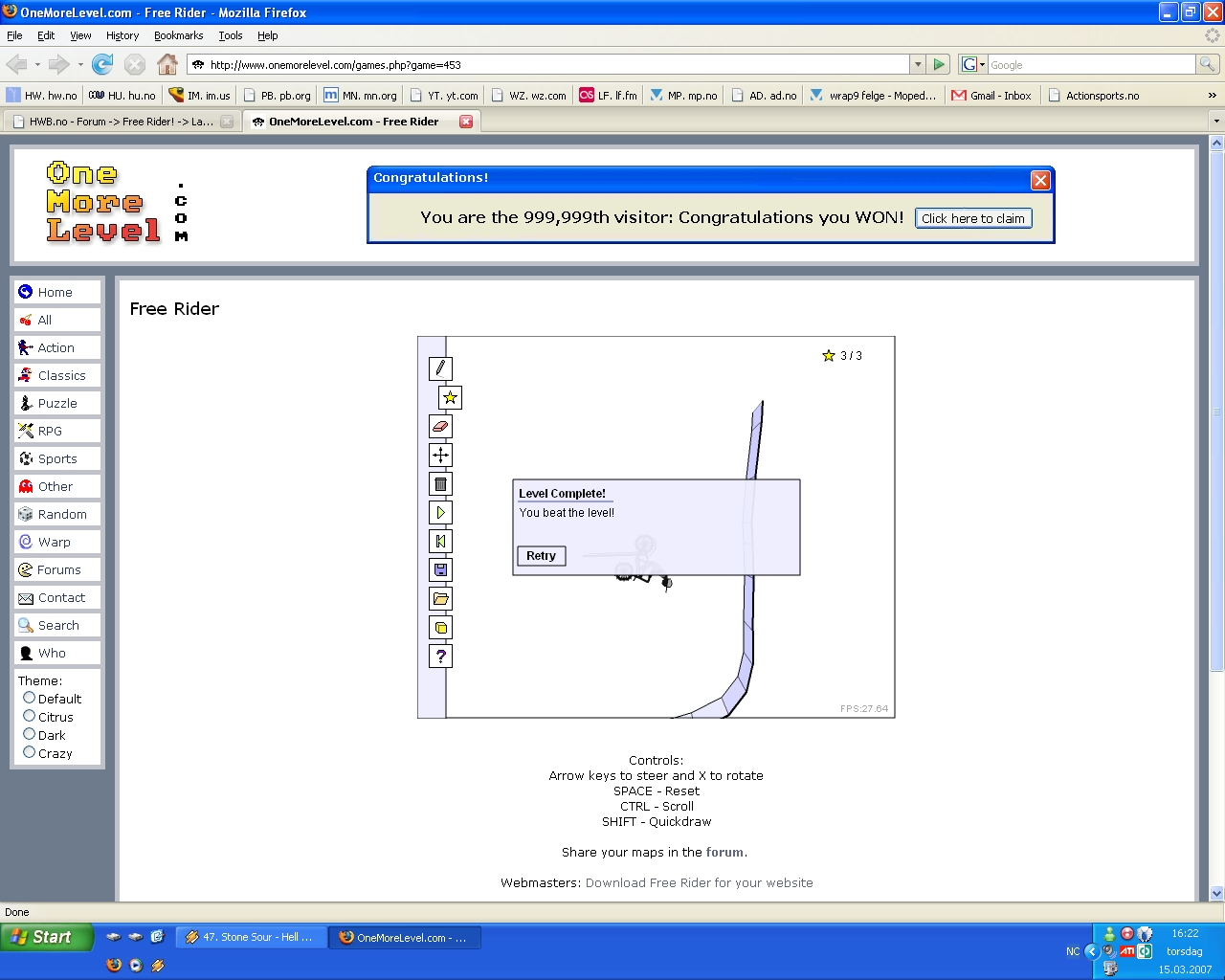Click the green Go arrow beside URL
This screenshot has height=980, width=1225.
tap(939, 64)
